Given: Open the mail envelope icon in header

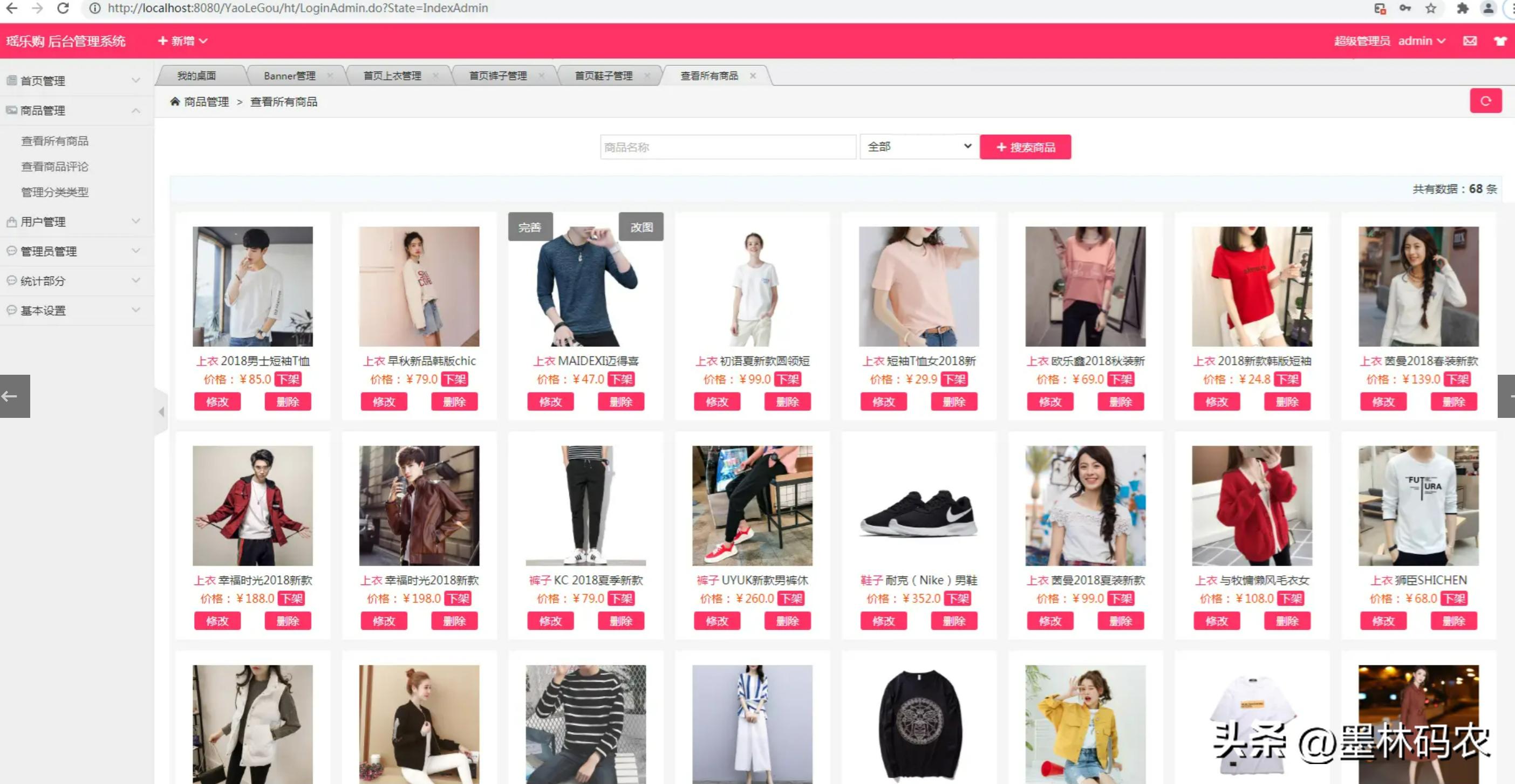Looking at the screenshot, I should point(1470,40).
